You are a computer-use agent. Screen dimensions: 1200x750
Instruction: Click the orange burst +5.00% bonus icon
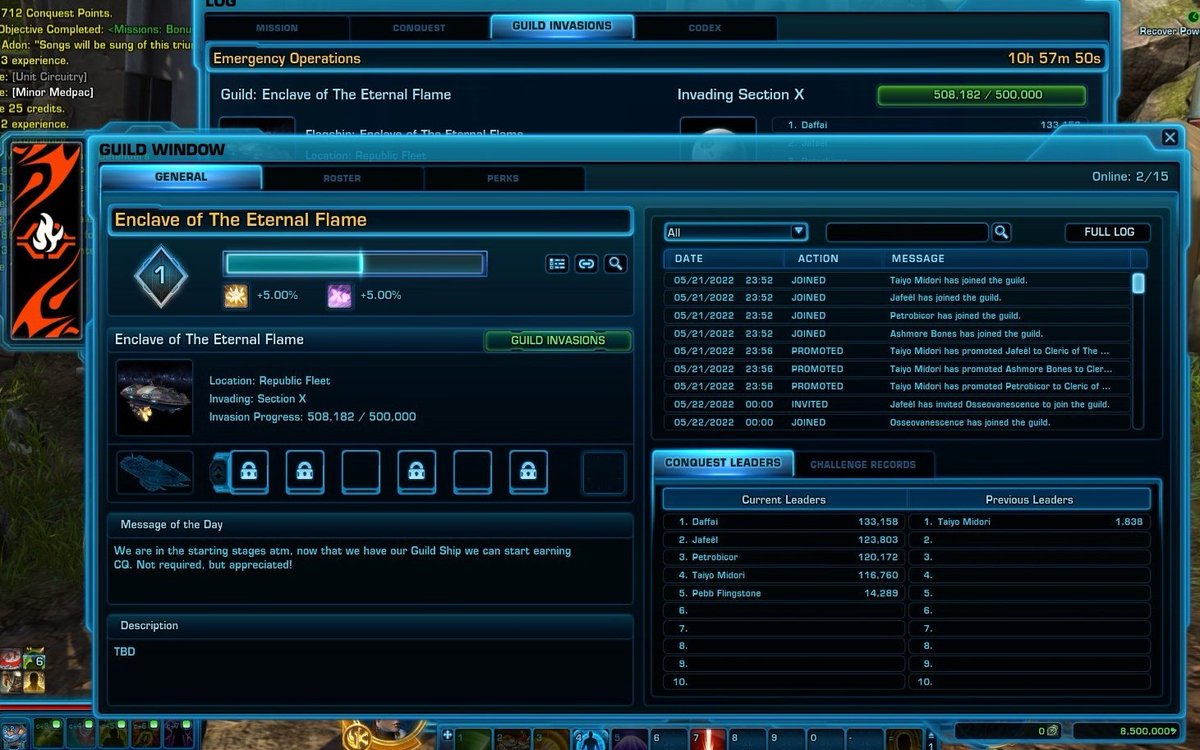pos(235,295)
